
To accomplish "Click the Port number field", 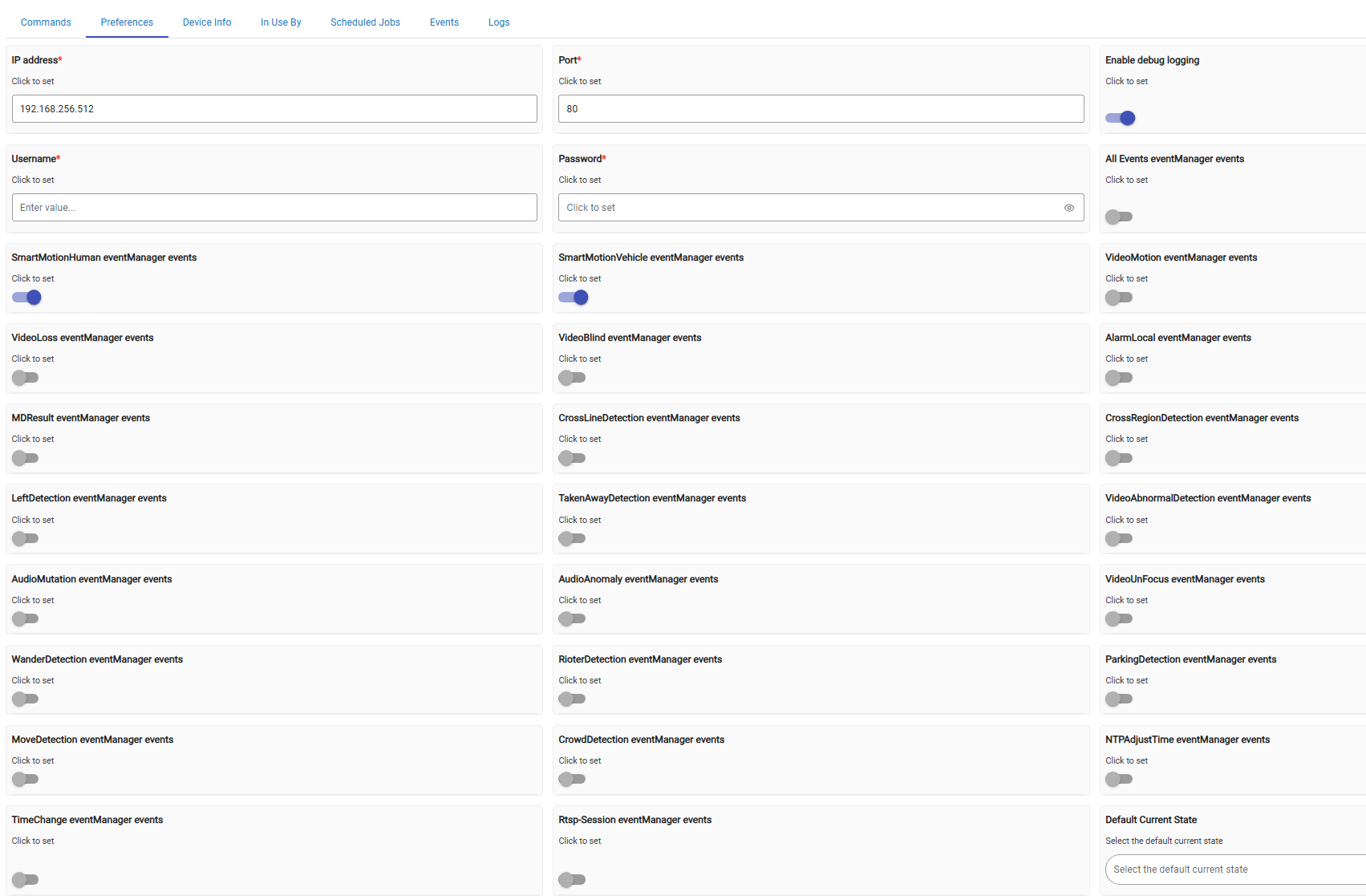I will tap(821, 109).
